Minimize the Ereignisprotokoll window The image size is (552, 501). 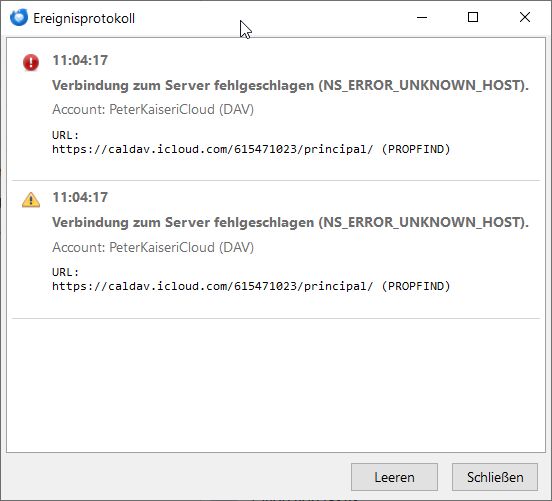[x=422, y=17]
